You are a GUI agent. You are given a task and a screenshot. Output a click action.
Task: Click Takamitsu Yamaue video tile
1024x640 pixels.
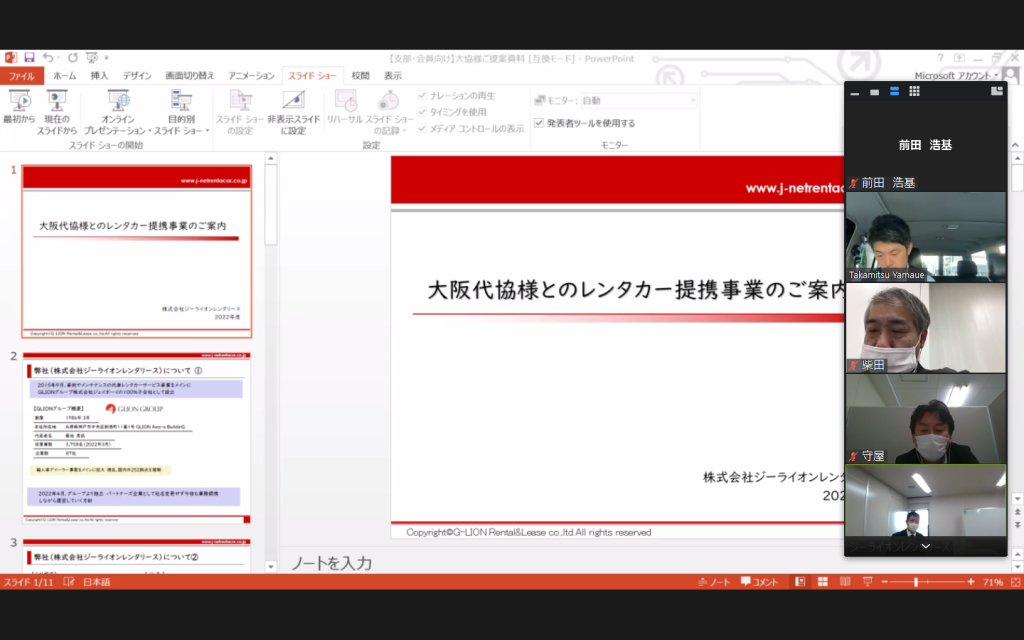click(x=925, y=236)
